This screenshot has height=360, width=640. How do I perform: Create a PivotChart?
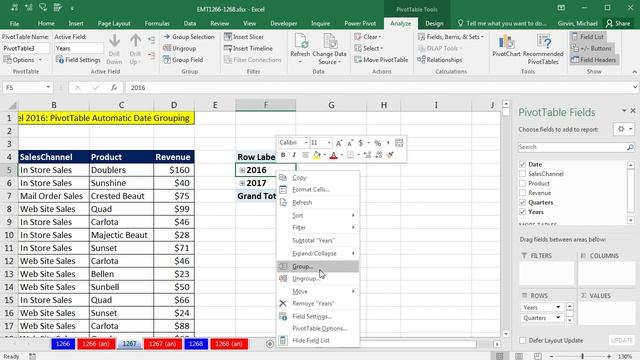(506, 46)
